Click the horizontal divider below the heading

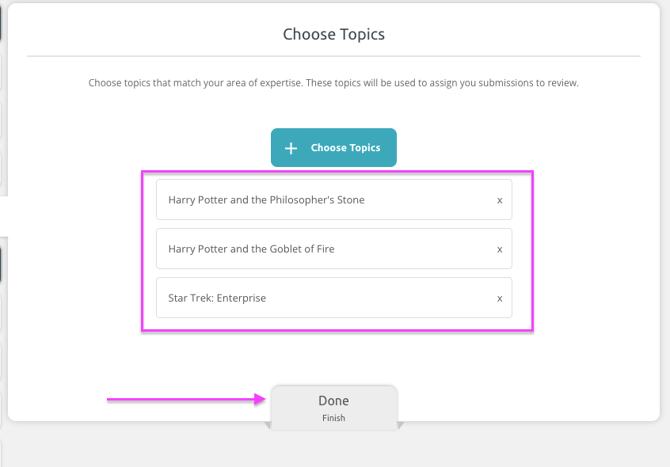333,56
